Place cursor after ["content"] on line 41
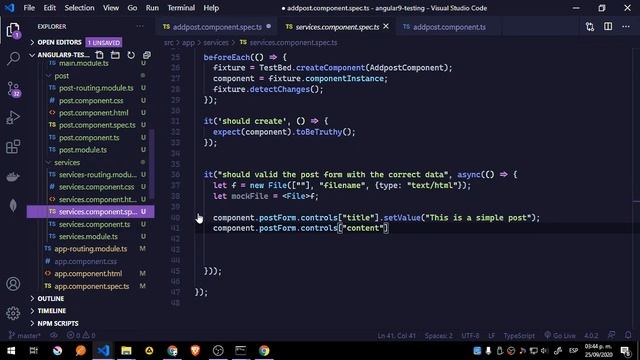640x360 pixels. pos(389,228)
